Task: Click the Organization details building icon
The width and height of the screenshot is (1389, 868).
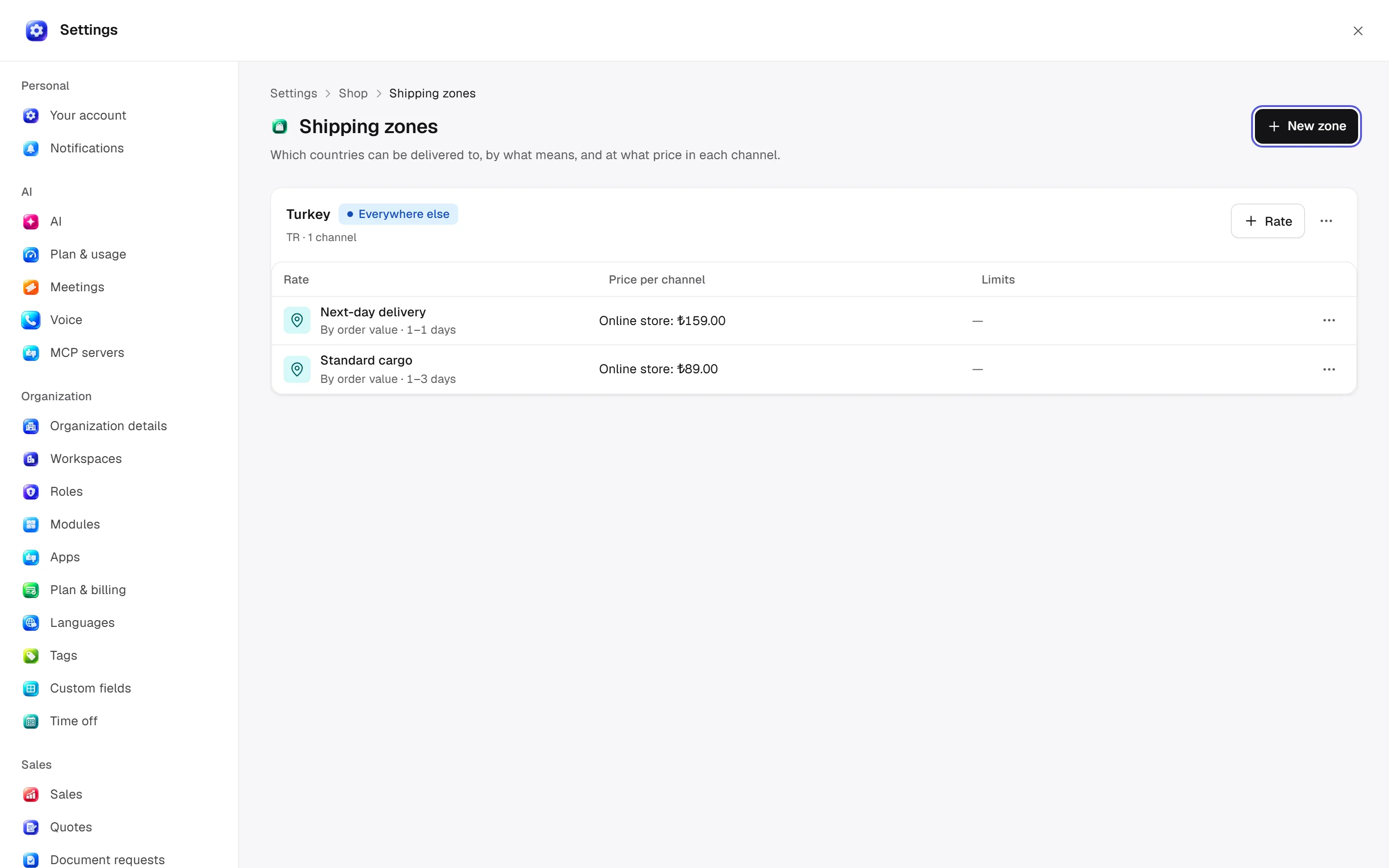Action: 31,426
